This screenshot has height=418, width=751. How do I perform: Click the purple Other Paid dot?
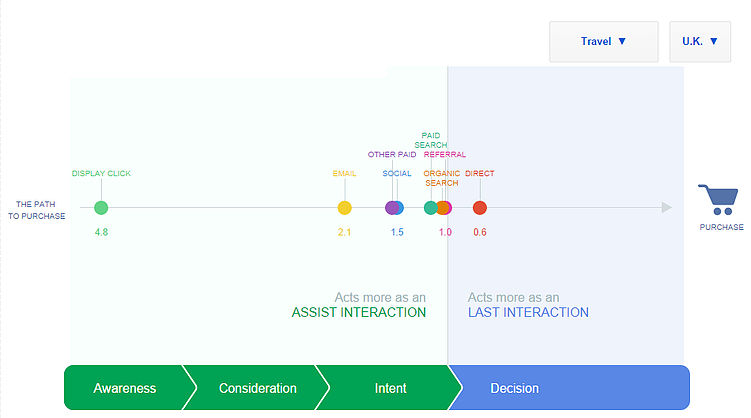tap(391, 208)
